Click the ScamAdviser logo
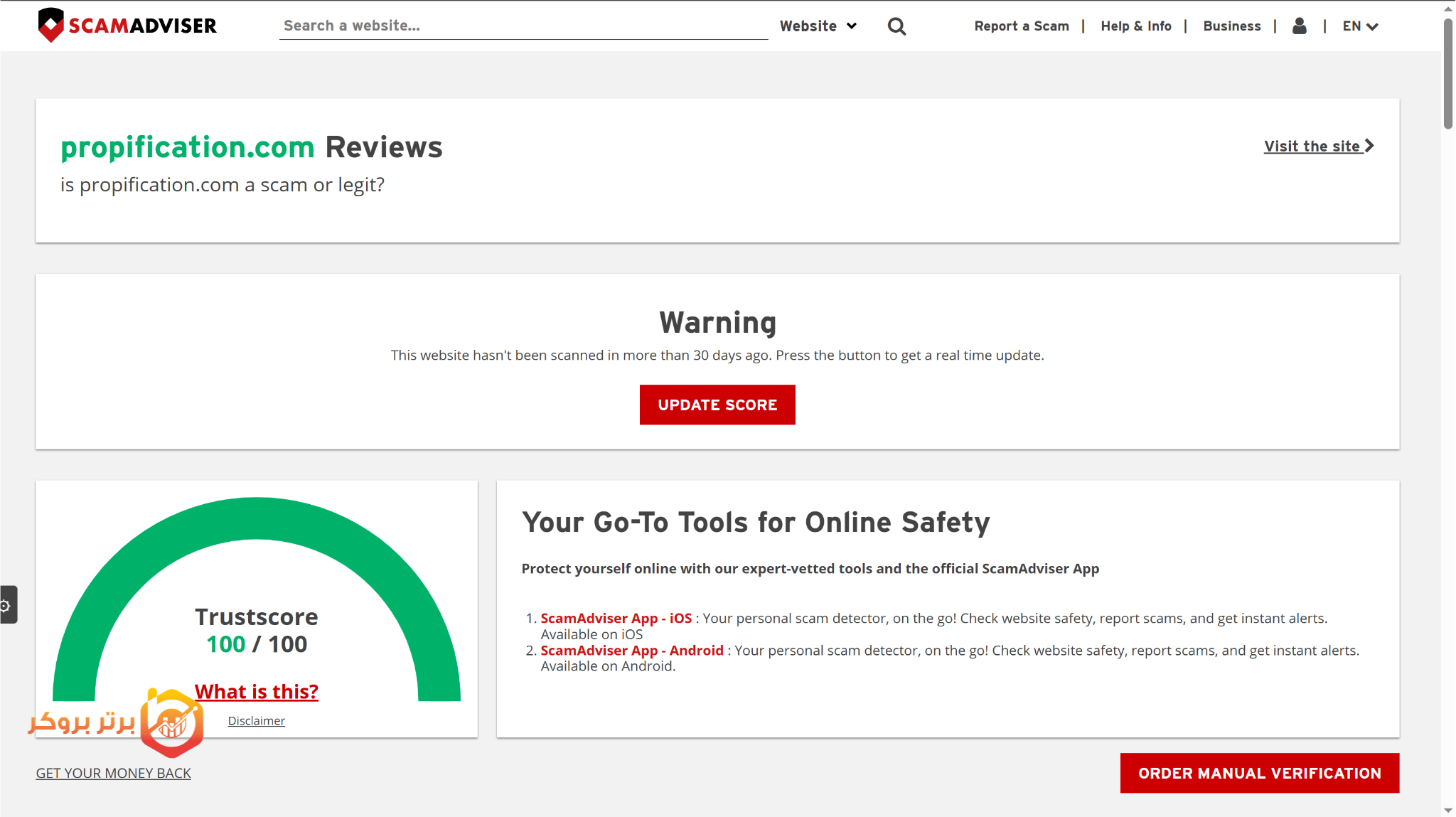Screen dimensions: 1456x817 [x=127, y=26]
